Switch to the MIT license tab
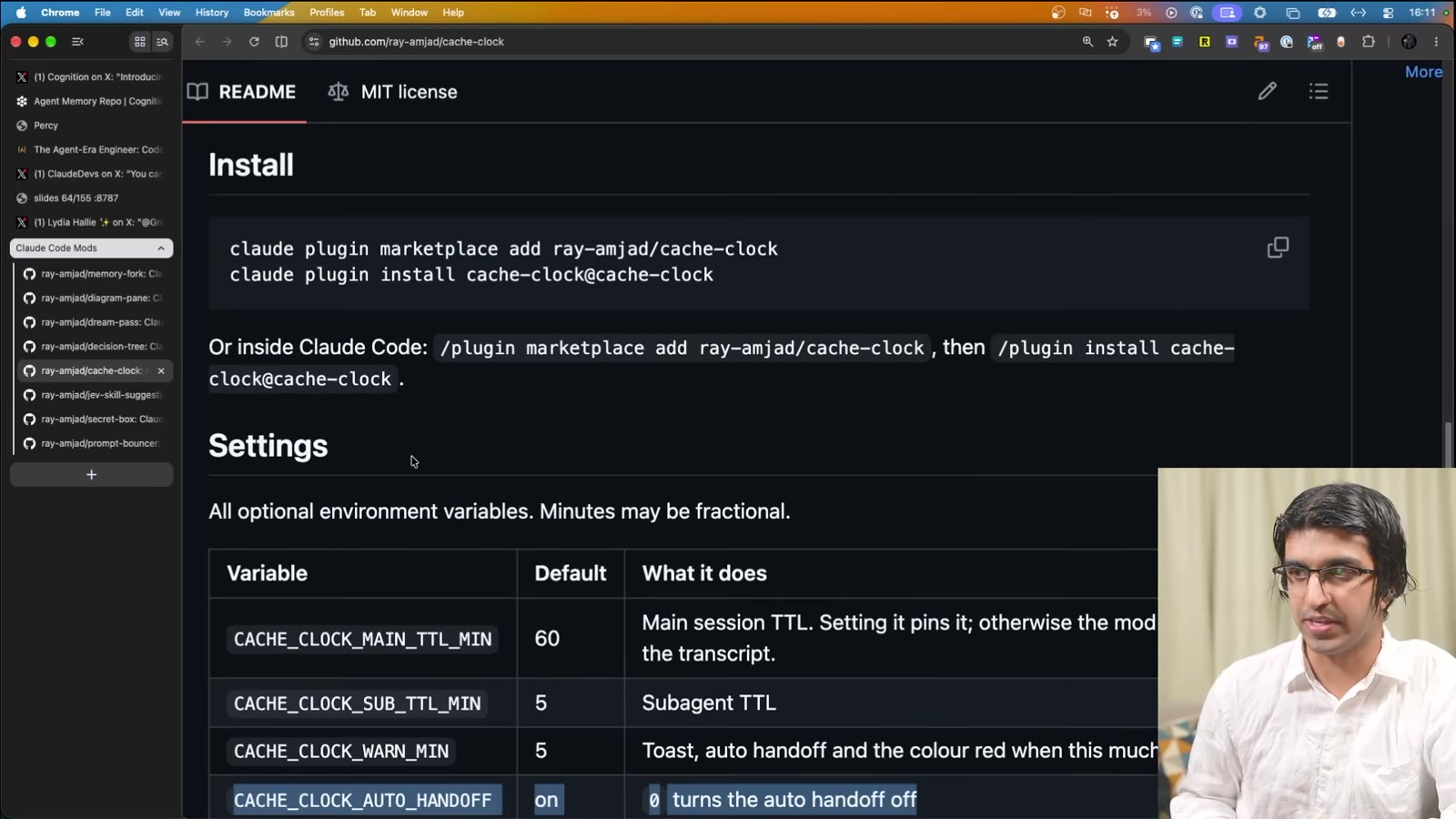This screenshot has width=1456, height=819. 392,92
